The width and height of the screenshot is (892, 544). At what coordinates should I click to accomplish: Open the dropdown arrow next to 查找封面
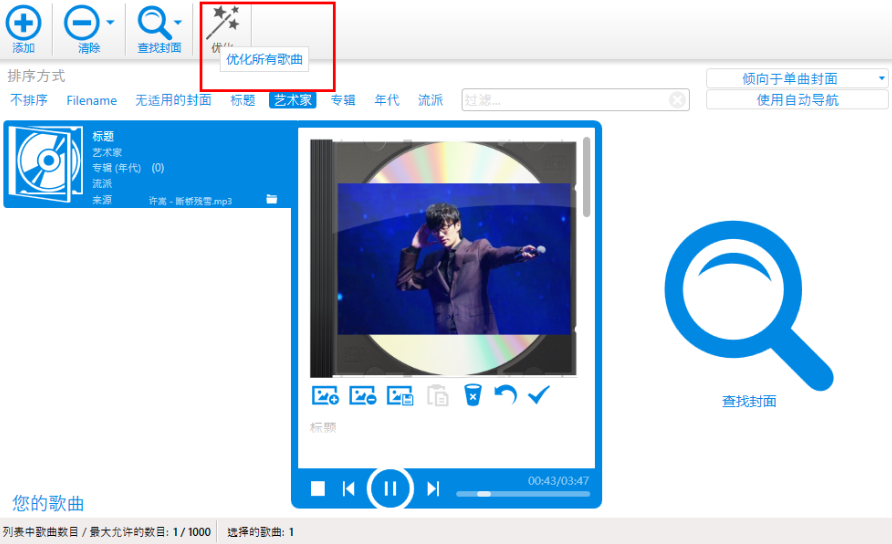coord(177,23)
